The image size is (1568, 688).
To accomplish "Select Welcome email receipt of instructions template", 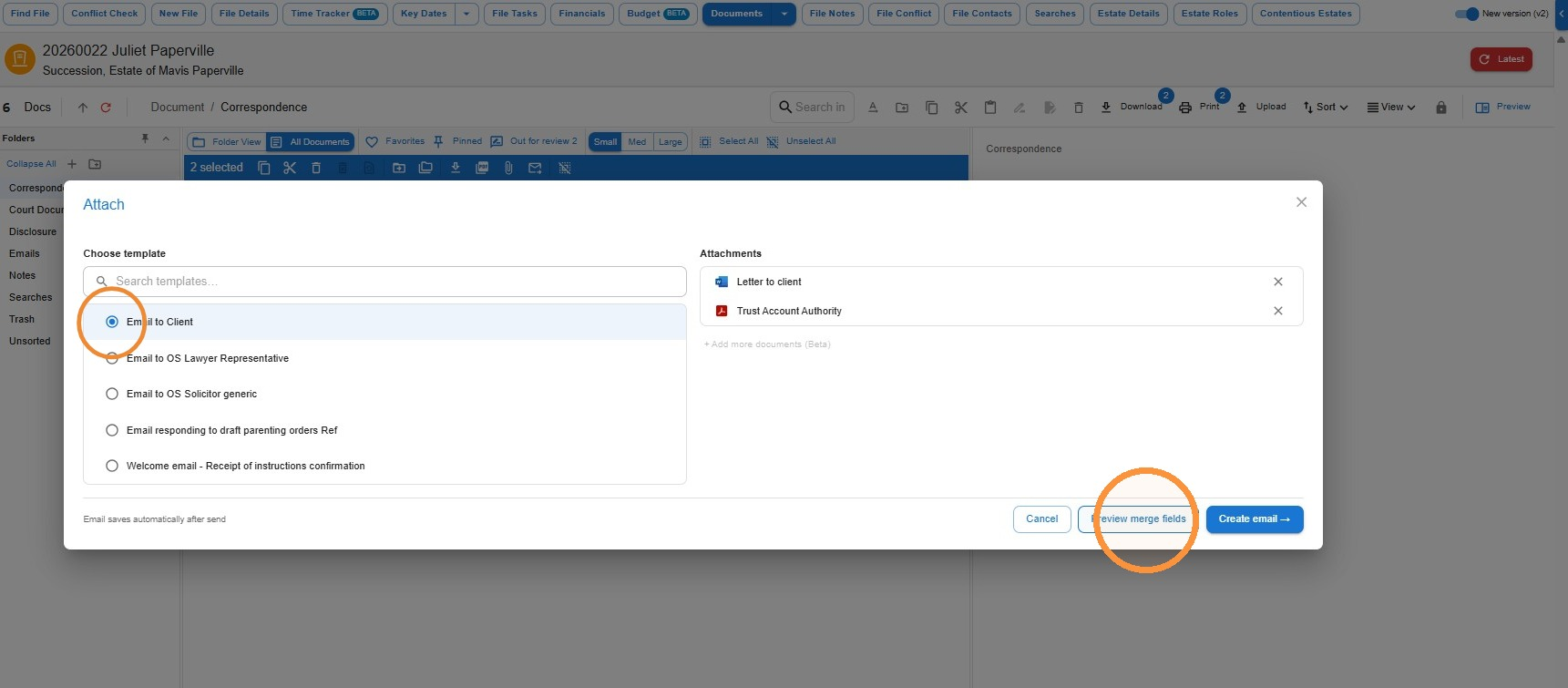I will click(112, 466).
